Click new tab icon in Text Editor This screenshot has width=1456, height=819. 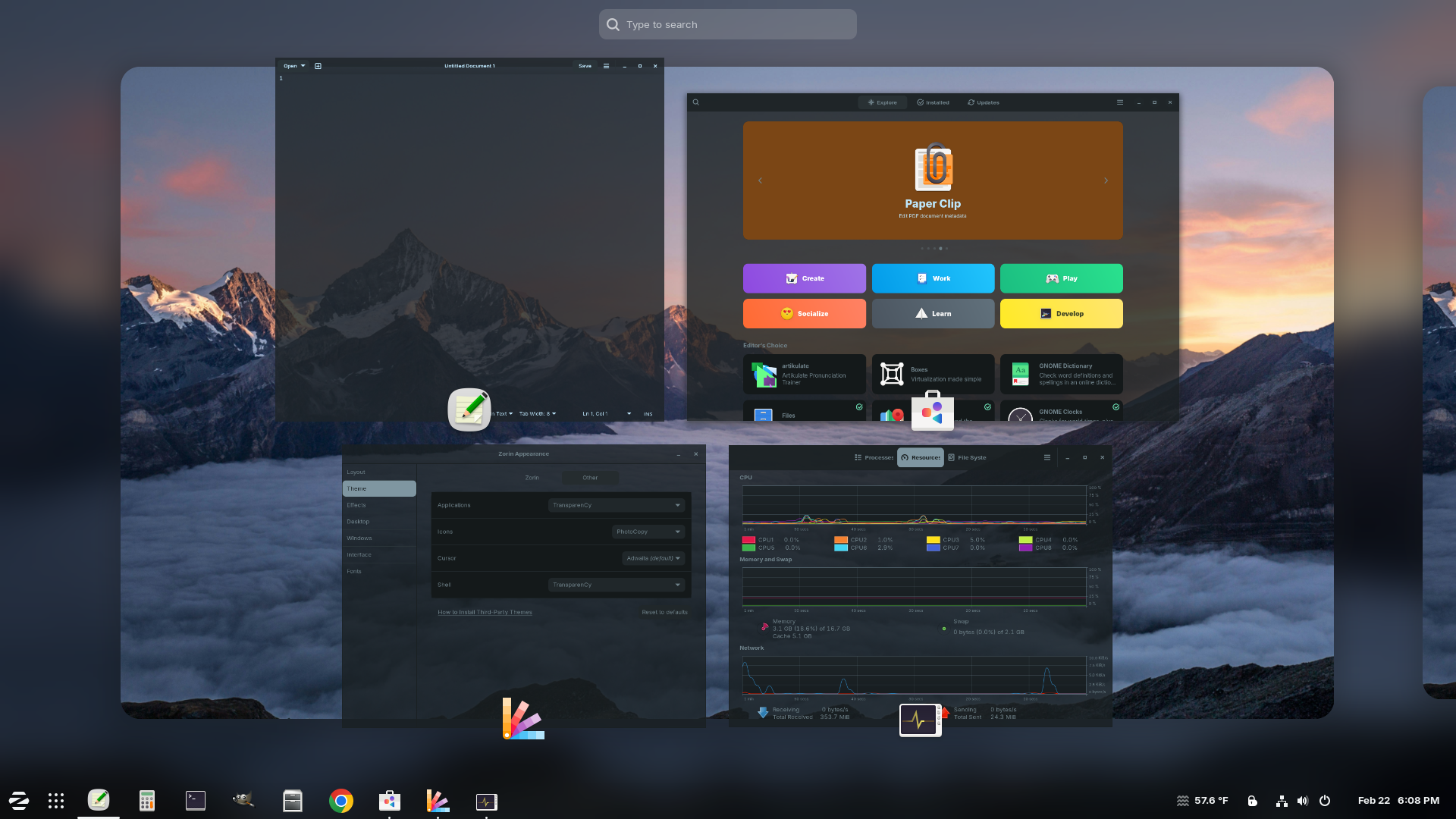[x=318, y=66]
